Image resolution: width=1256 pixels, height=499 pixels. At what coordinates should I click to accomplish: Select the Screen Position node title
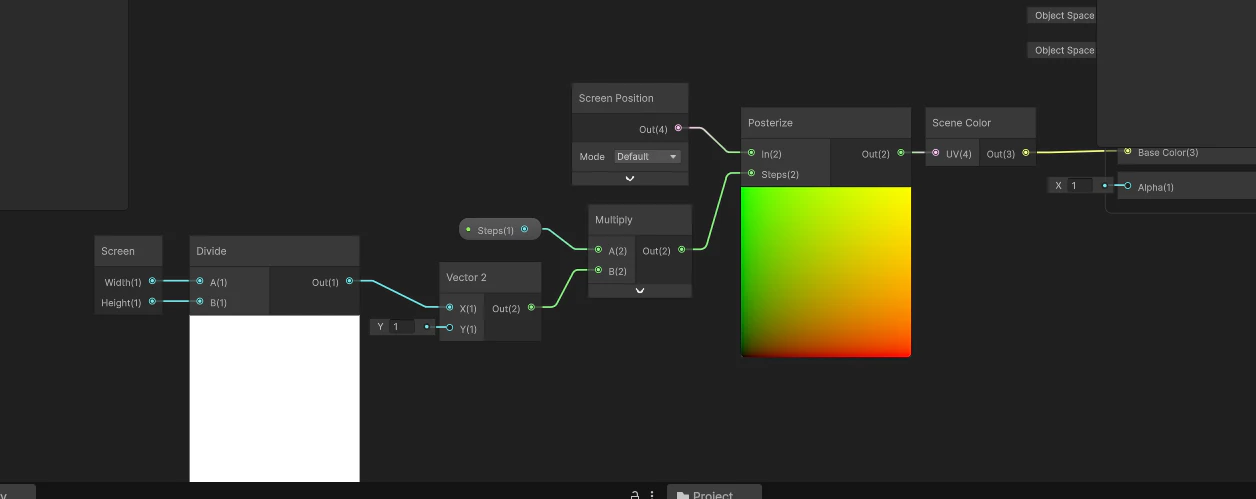tap(616, 98)
